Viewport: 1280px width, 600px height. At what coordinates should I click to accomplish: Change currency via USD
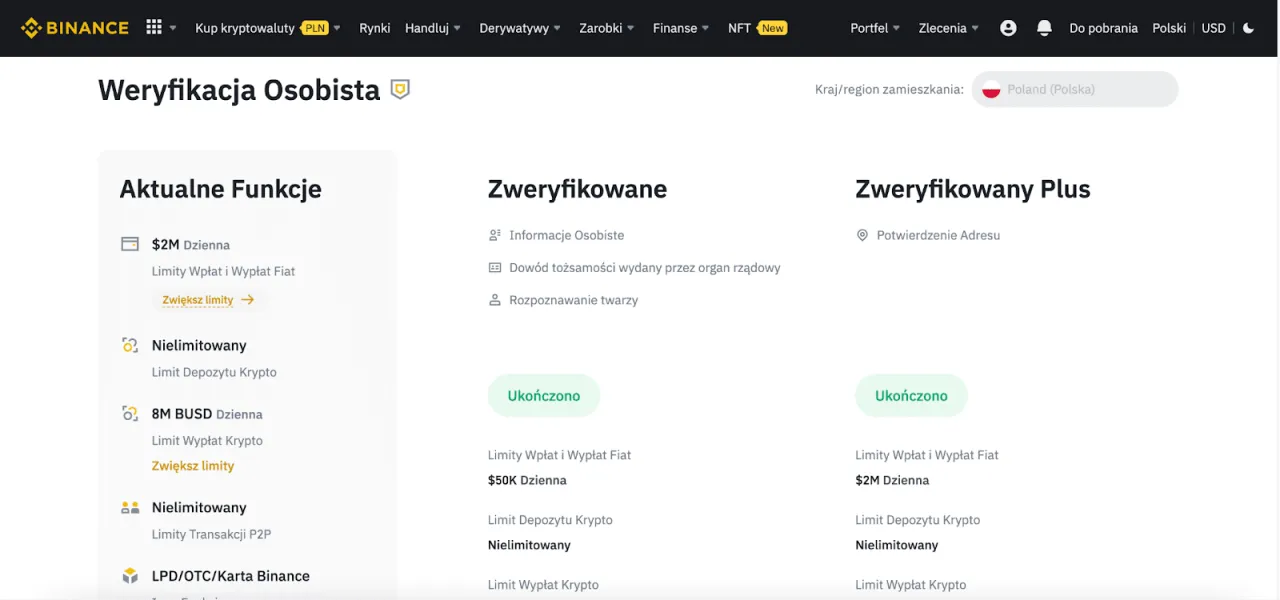pyautogui.click(x=1213, y=28)
